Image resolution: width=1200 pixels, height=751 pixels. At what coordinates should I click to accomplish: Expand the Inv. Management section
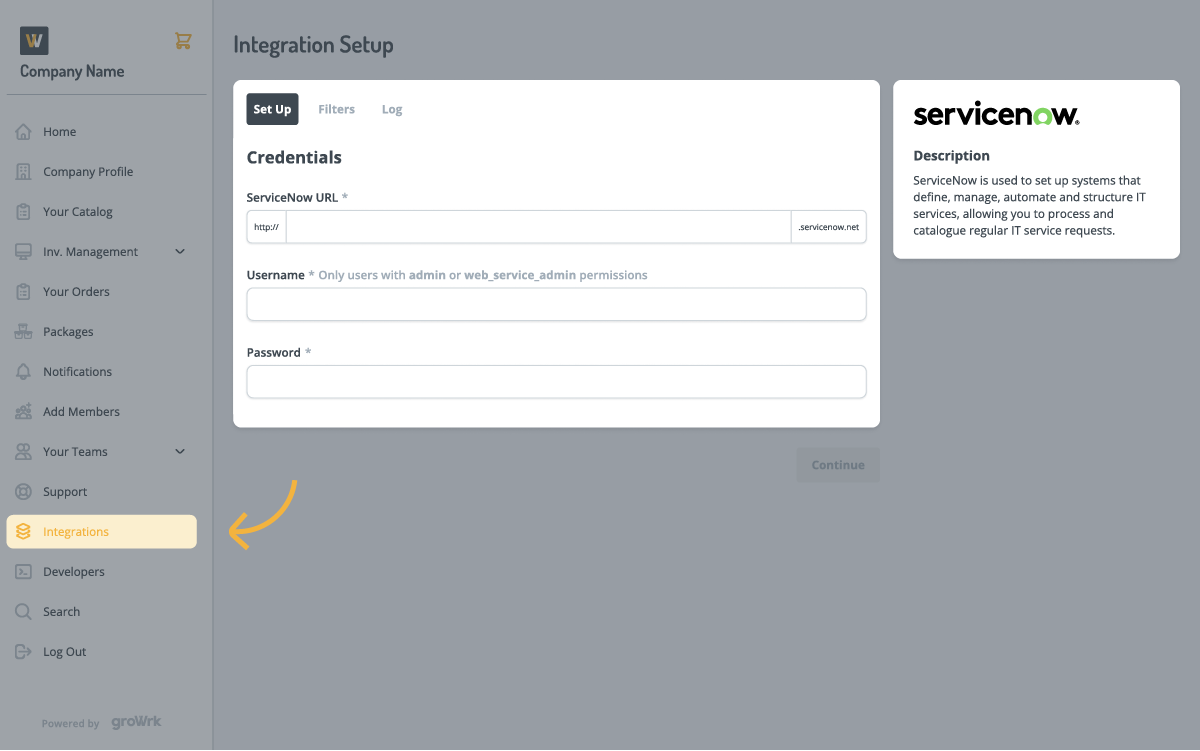tap(180, 251)
